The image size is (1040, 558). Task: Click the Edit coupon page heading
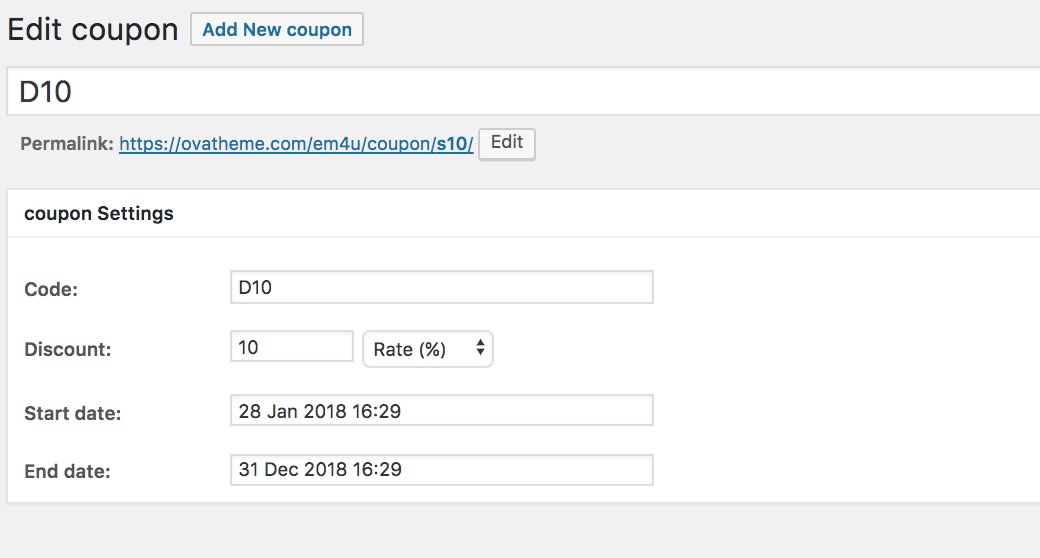point(92,29)
